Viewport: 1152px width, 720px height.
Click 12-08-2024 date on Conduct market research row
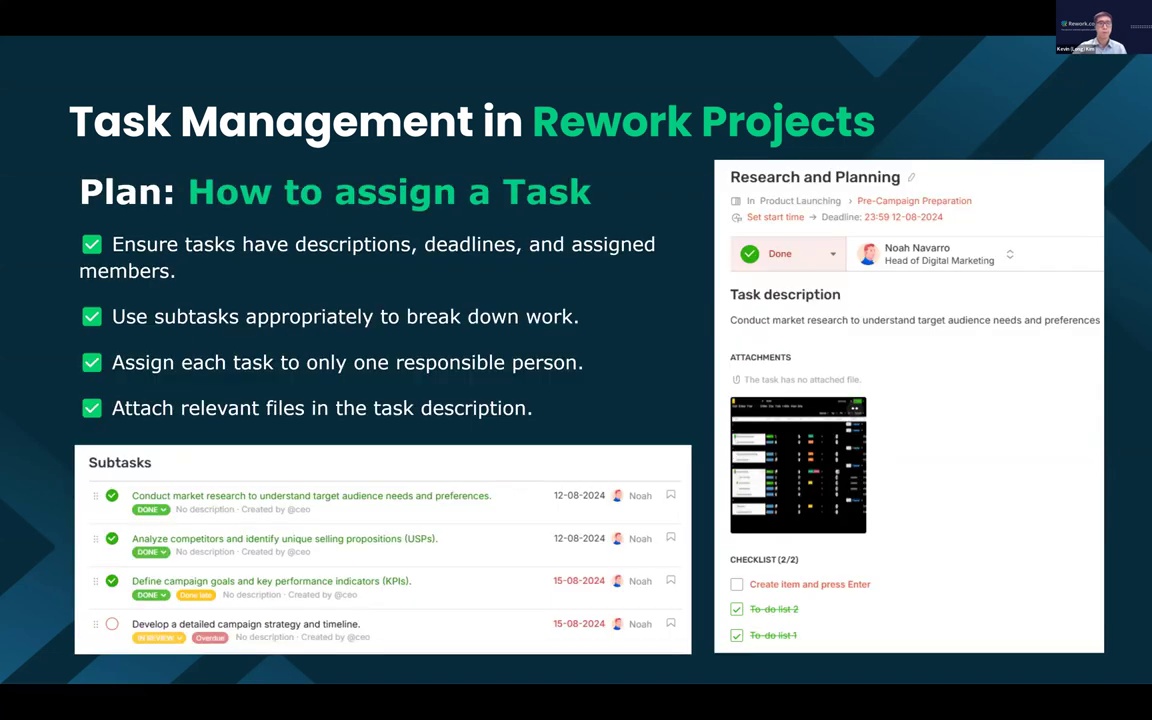point(579,495)
